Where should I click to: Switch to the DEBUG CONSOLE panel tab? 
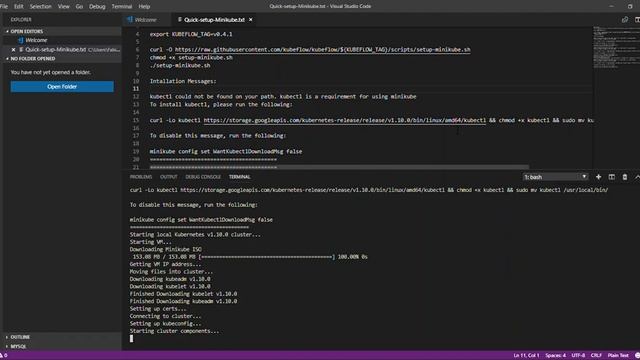(x=203, y=177)
